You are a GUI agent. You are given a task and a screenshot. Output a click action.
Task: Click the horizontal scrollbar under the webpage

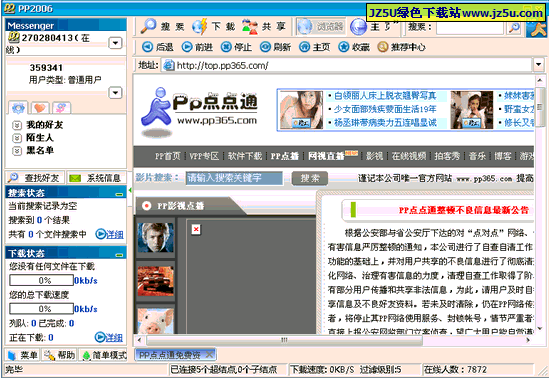[284, 340]
